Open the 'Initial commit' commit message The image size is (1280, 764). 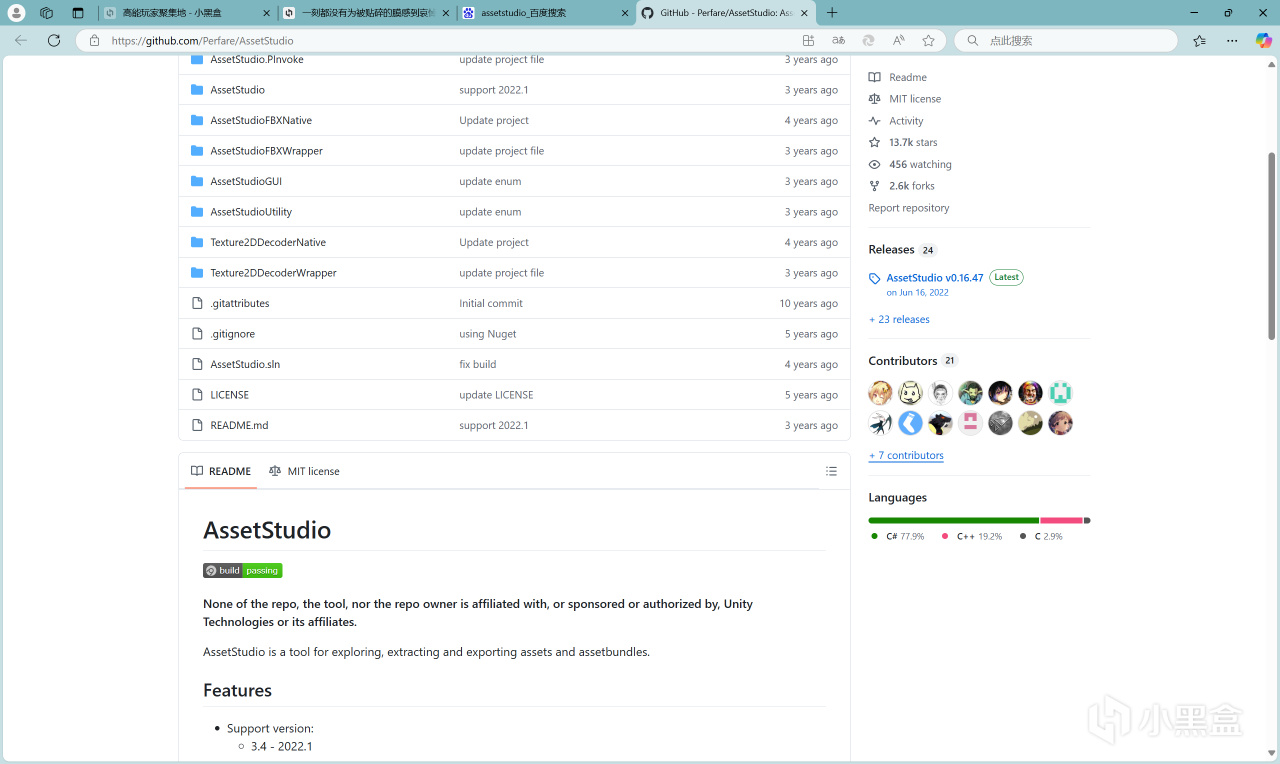491,303
